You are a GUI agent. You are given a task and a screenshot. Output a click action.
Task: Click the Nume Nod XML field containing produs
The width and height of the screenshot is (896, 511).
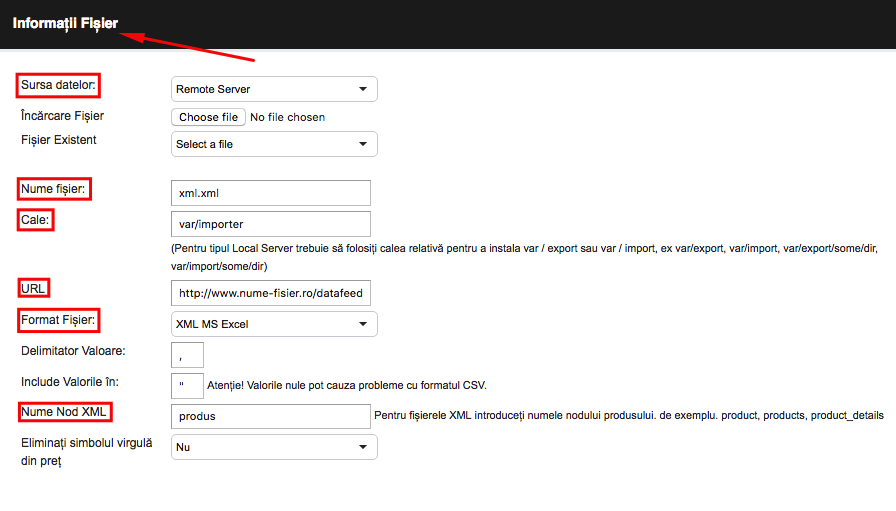271,416
